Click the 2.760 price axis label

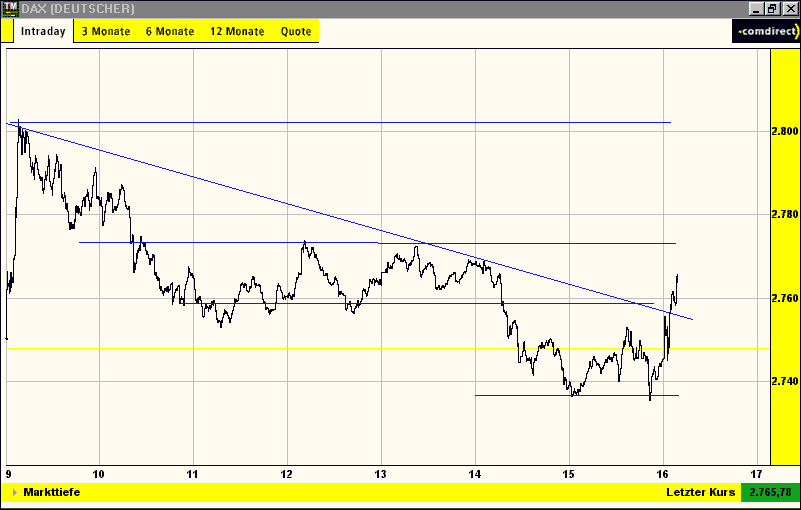pos(785,298)
